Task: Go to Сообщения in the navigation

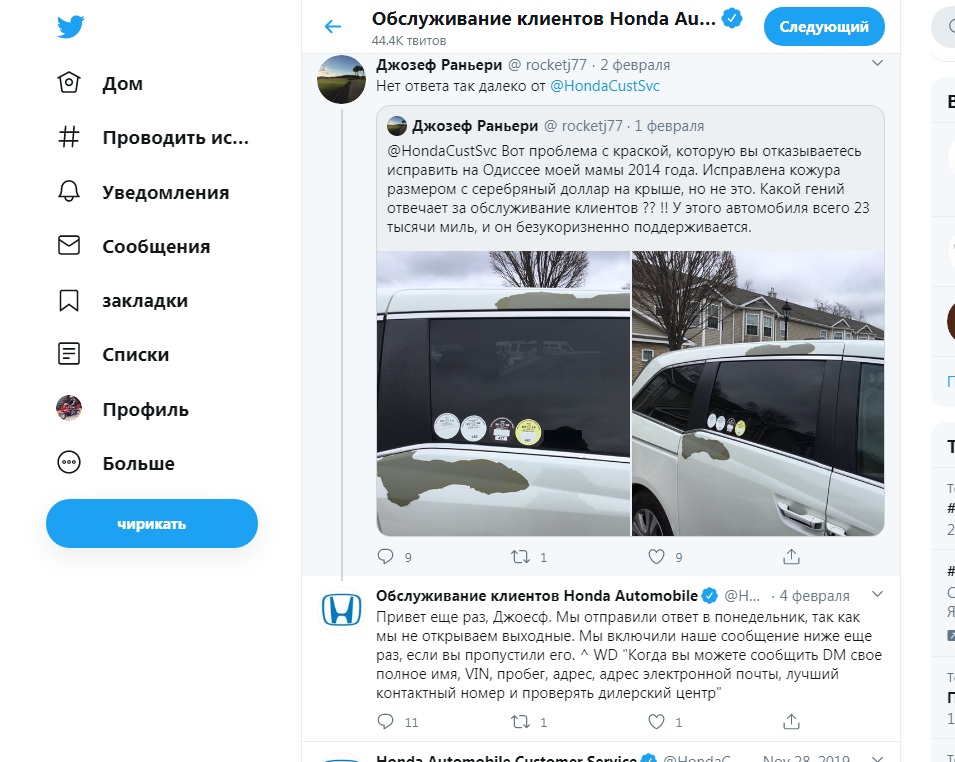Action: [x=133, y=246]
